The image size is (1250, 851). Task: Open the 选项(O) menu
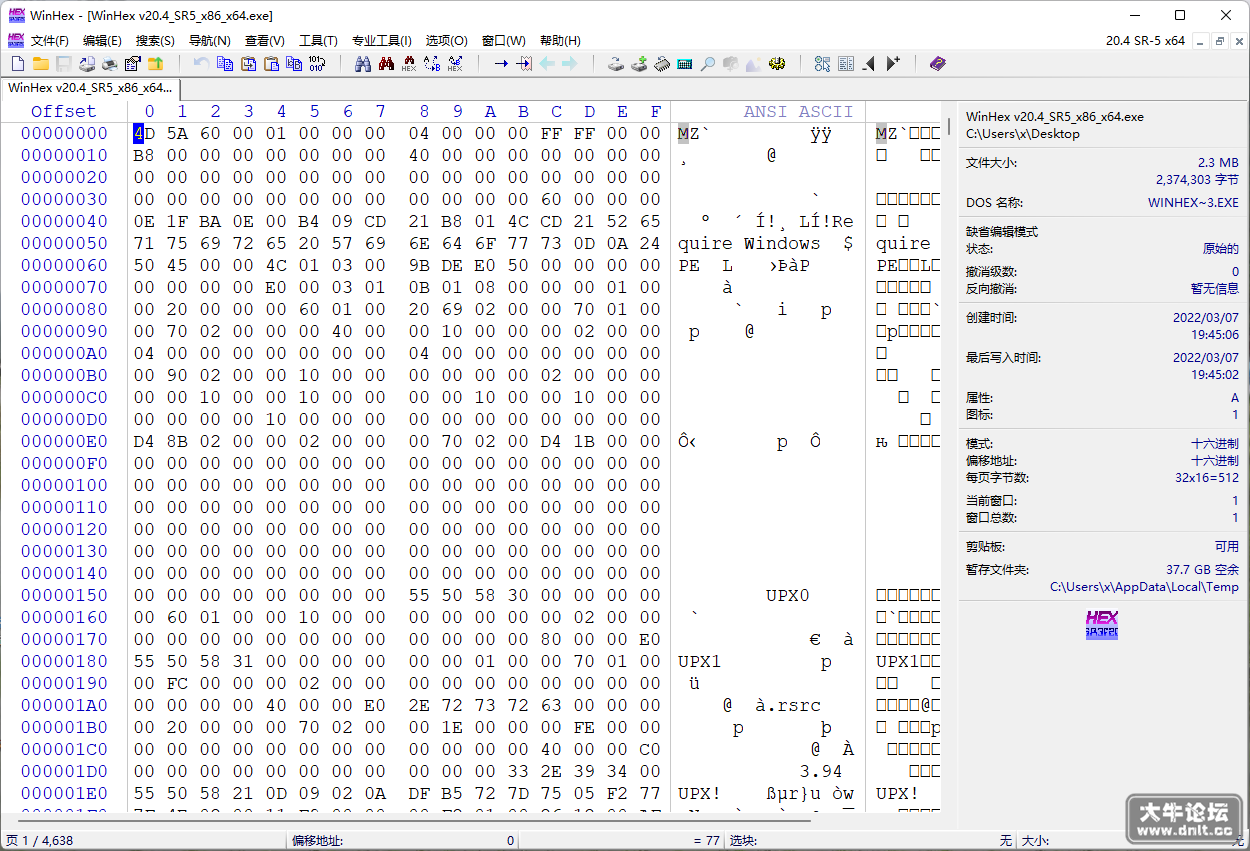[447, 41]
